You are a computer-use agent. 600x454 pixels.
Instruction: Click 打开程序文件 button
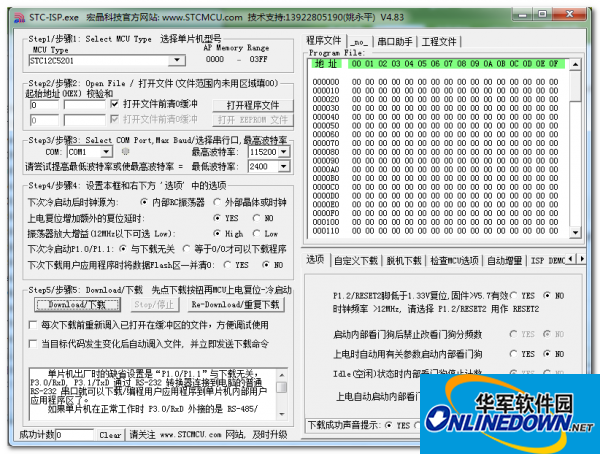click(253, 105)
